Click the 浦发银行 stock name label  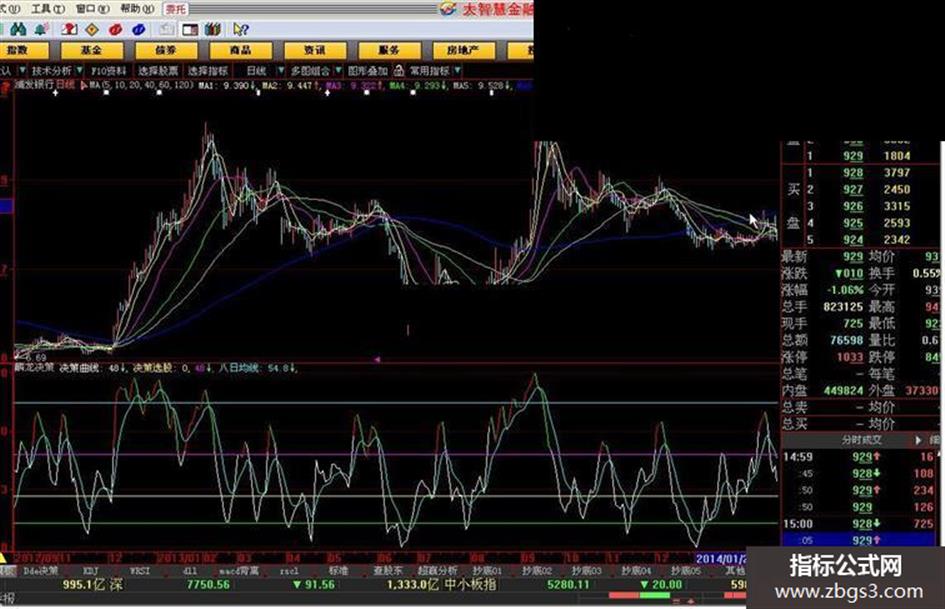coord(34,85)
